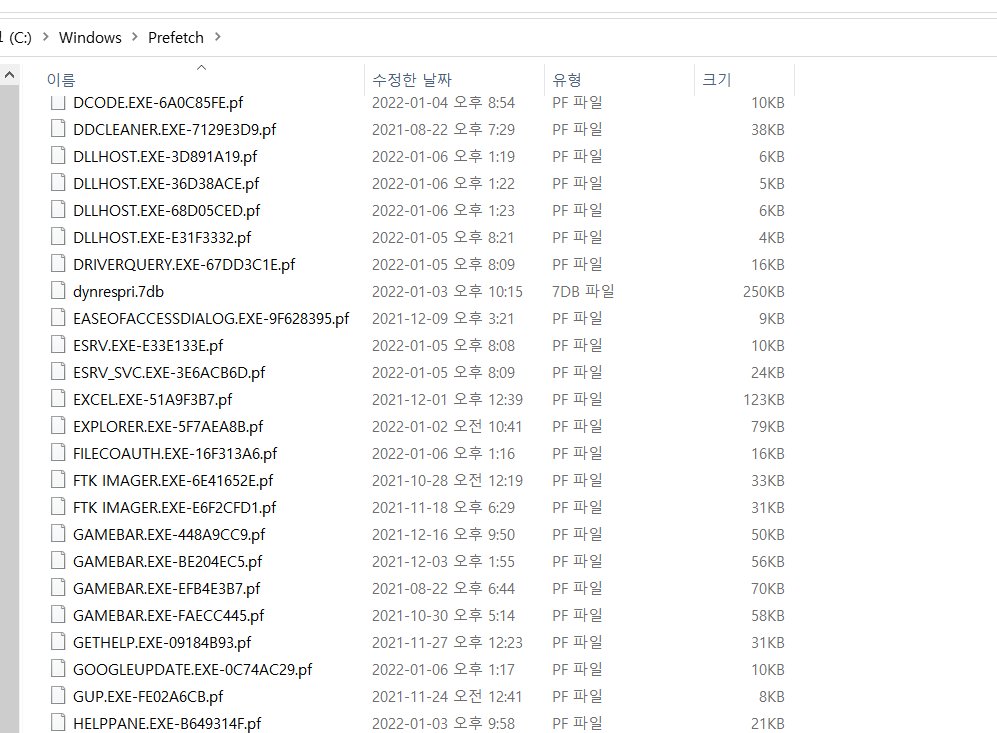Select file name FILECOAUTH.EXE-16F313A6.pf
The width and height of the screenshot is (997, 733).
[175, 454]
